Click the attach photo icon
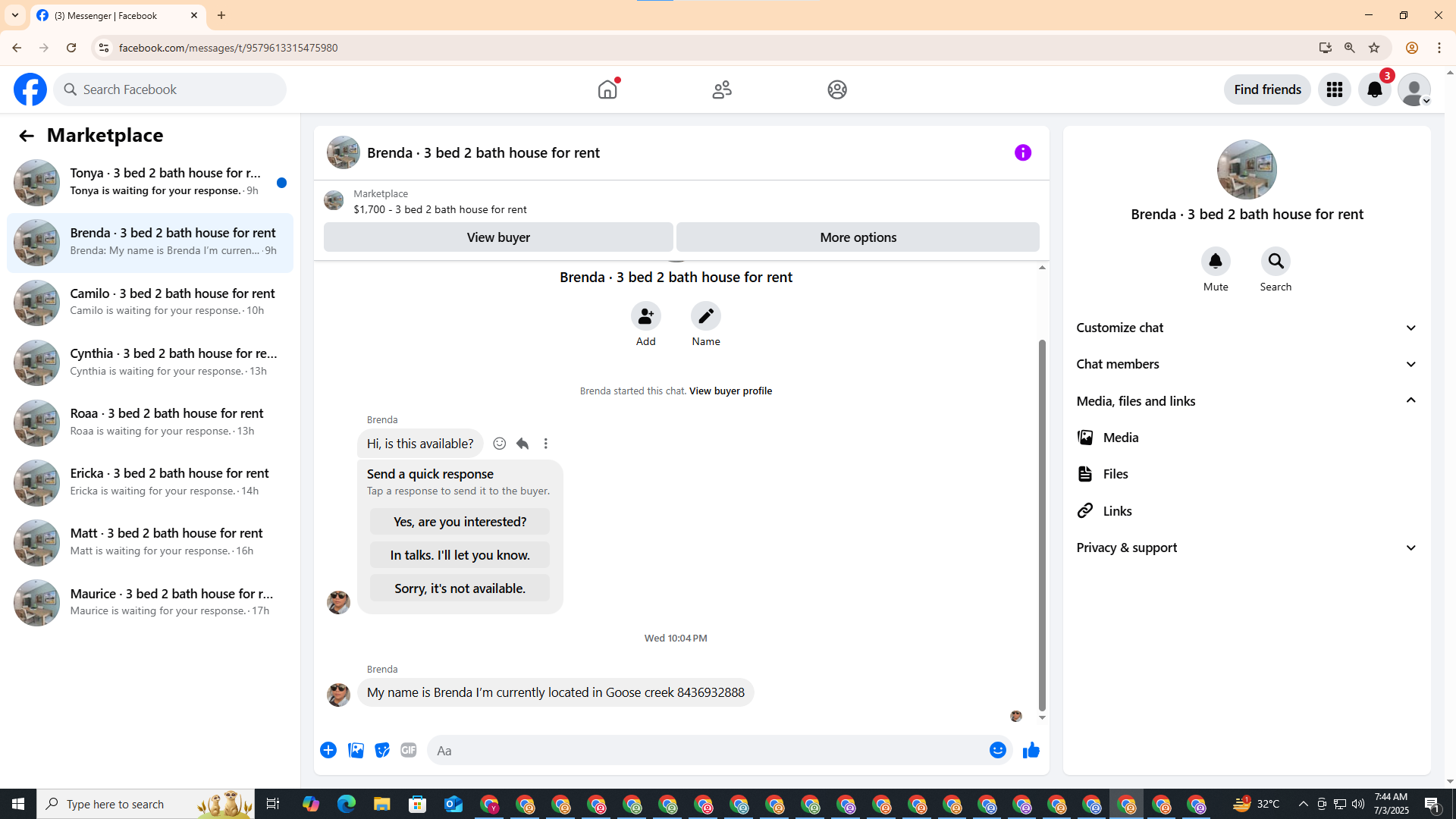Screen dimensions: 1456x819 click(x=356, y=751)
